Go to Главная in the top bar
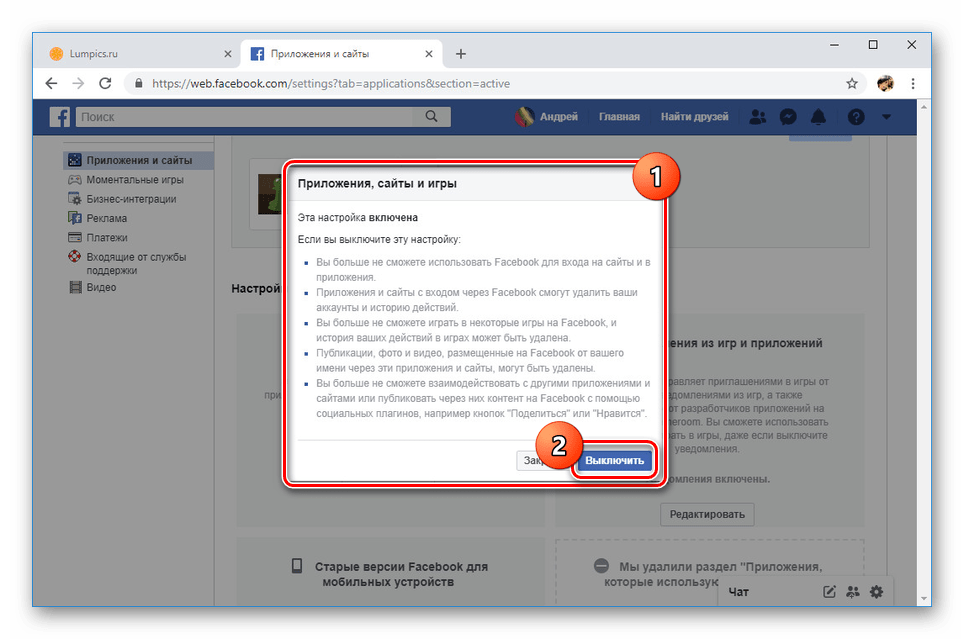The height and width of the screenshot is (639, 964). [619, 117]
